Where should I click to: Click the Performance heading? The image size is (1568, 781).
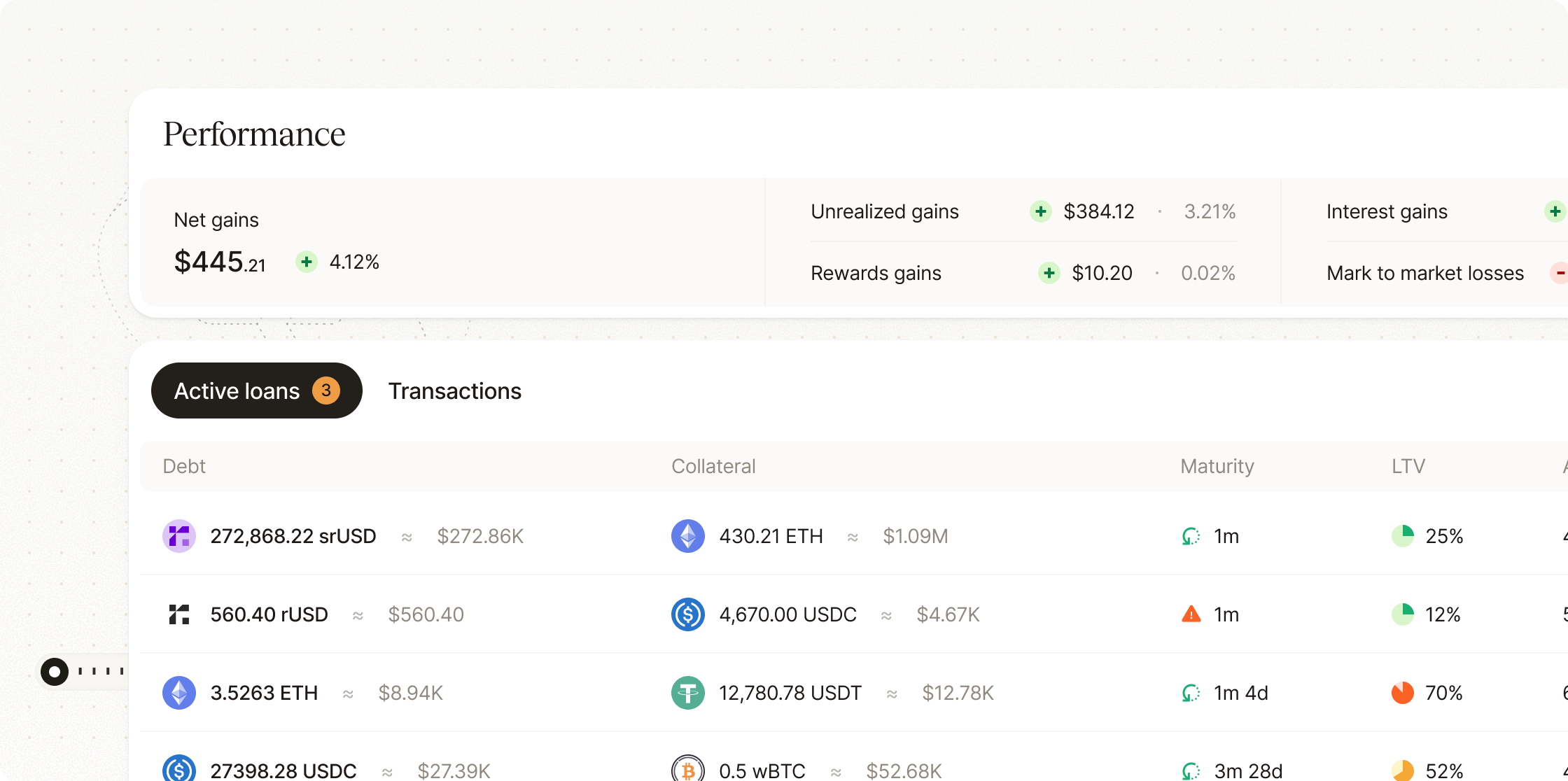254,134
